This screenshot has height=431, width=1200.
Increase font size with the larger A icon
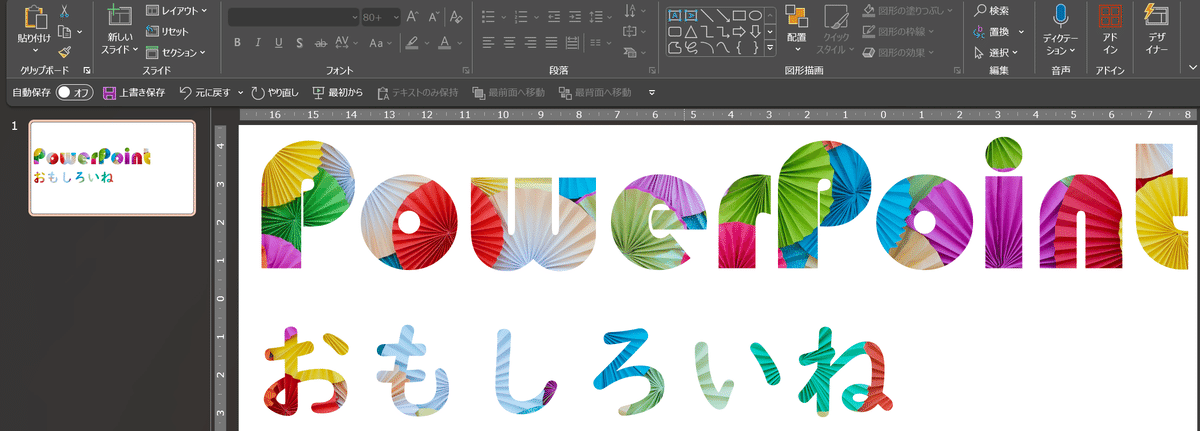click(412, 16)
